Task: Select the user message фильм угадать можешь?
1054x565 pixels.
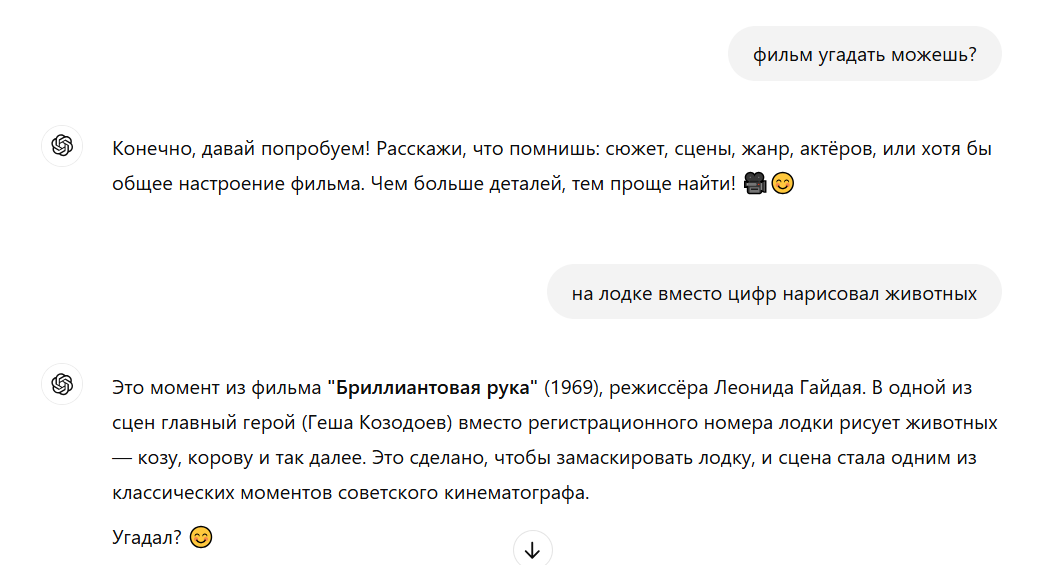Action: 864,54
